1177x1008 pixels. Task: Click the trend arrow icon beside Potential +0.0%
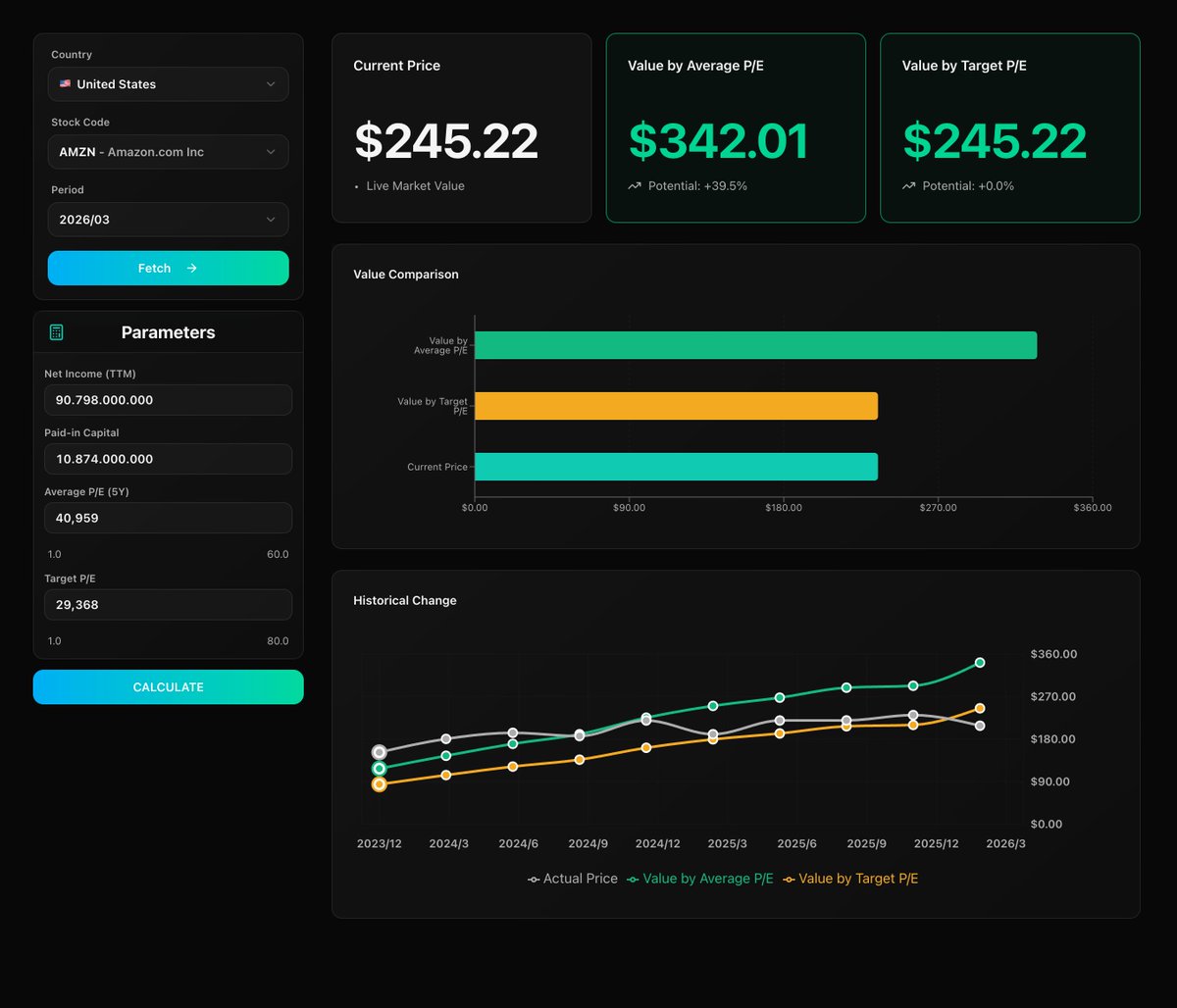coord(909,185)
